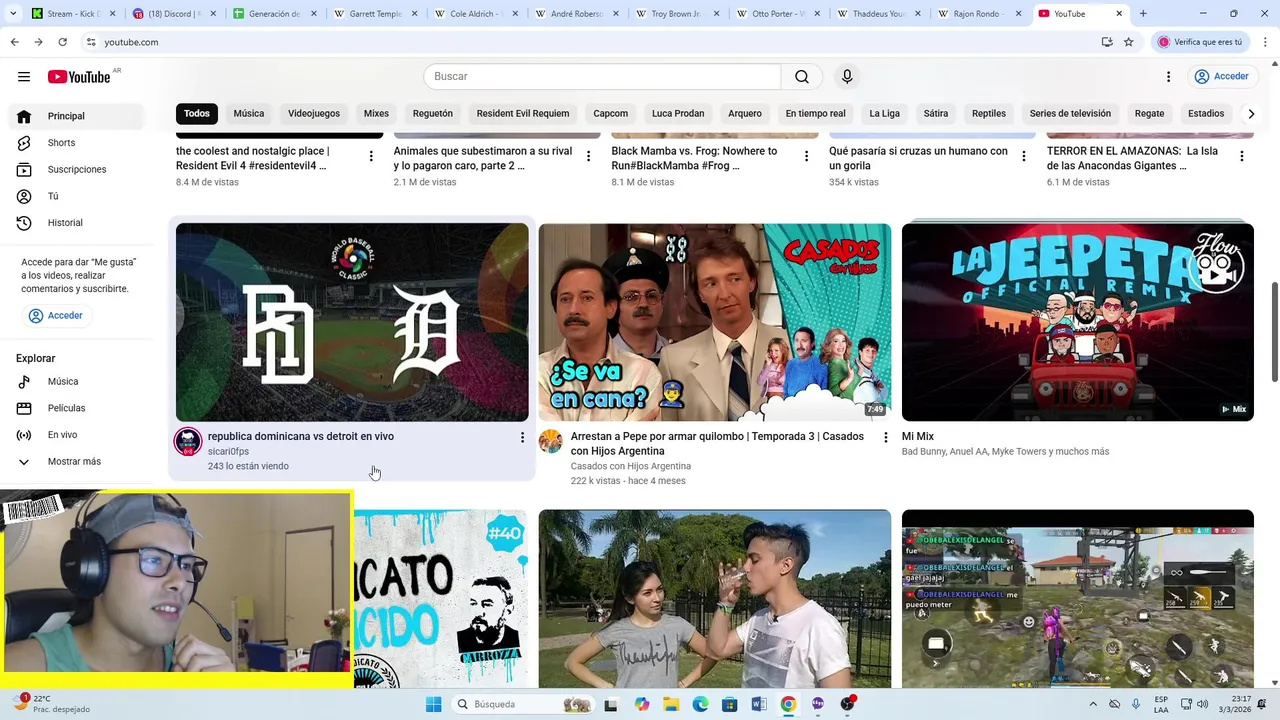Select the Estadios filter chip

click(x=1206, y=114)
